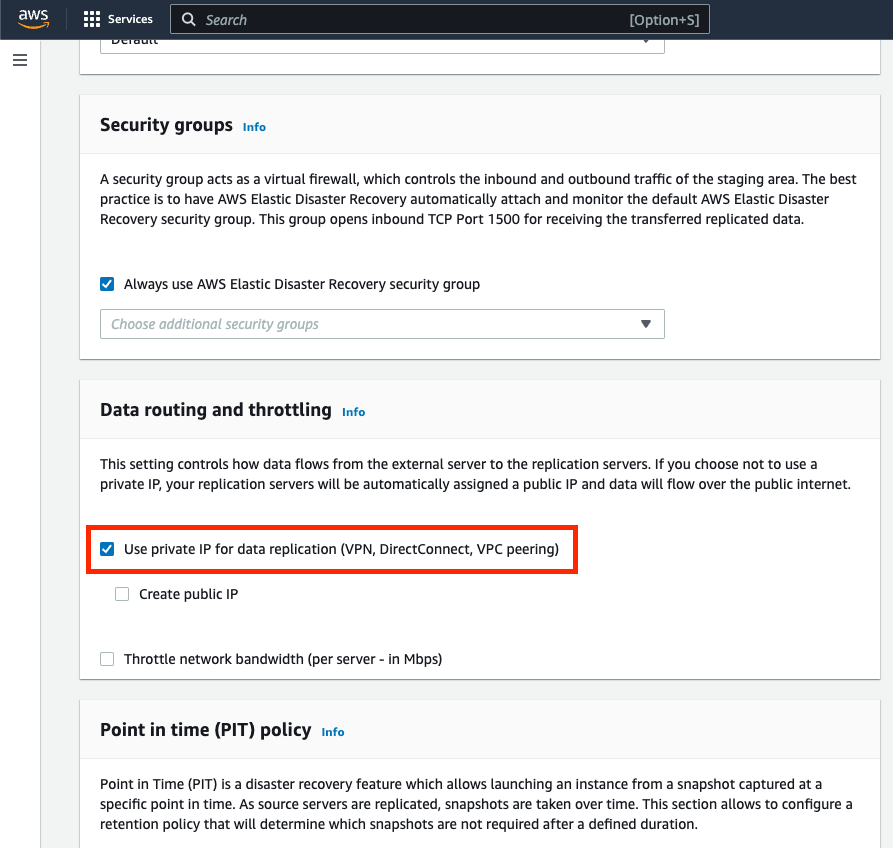Expand Choose additional security groups dropdown
The width and height of the screenshot is (893, 848).
[x=382, y=324]
